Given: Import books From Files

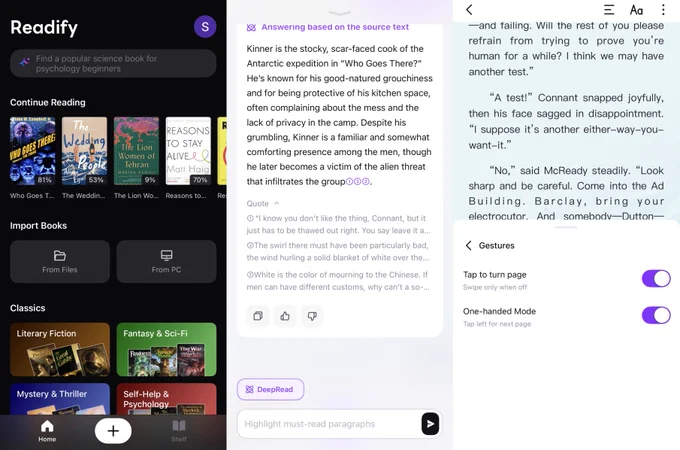Looking at the screenshot, I should 60,261.
